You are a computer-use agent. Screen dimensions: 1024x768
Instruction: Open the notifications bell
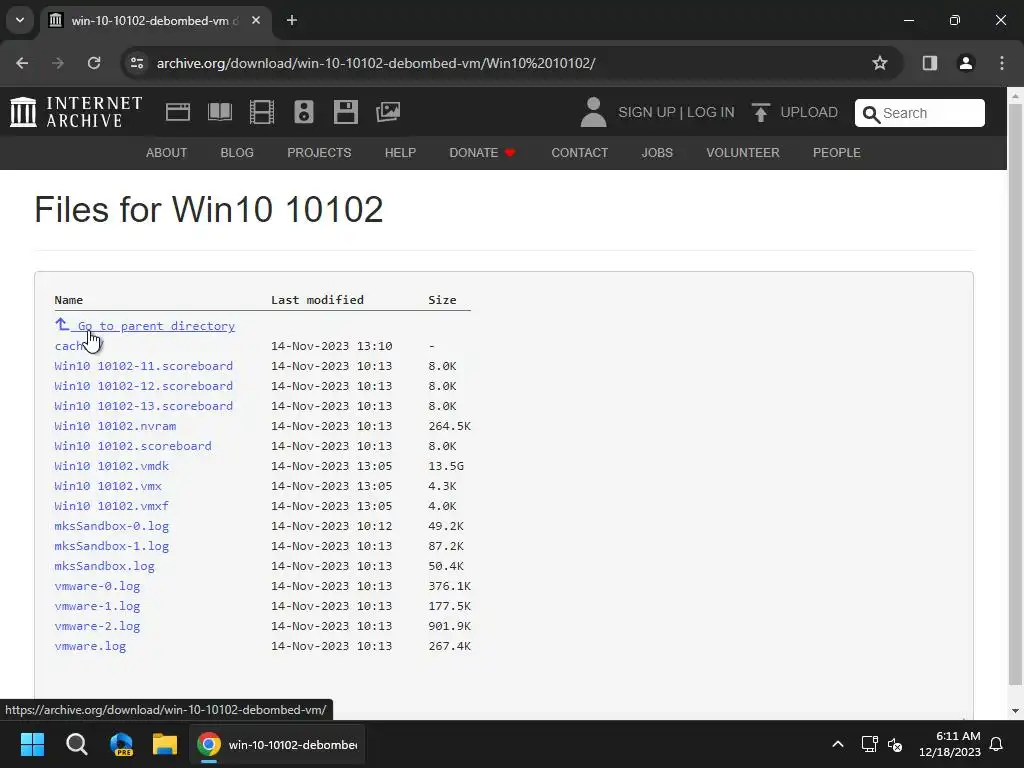tap(997, 744)
